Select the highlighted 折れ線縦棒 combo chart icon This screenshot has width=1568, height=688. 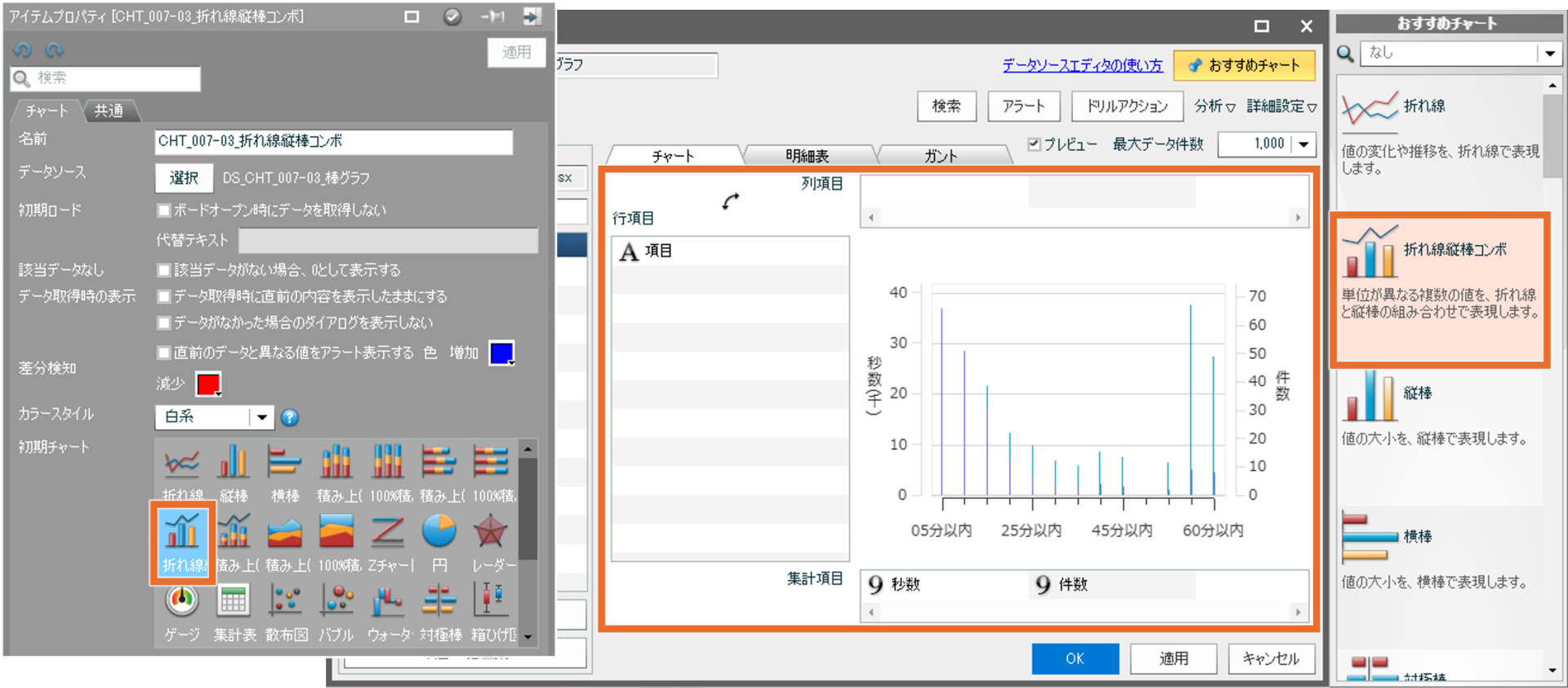click(x=182, y=542)
